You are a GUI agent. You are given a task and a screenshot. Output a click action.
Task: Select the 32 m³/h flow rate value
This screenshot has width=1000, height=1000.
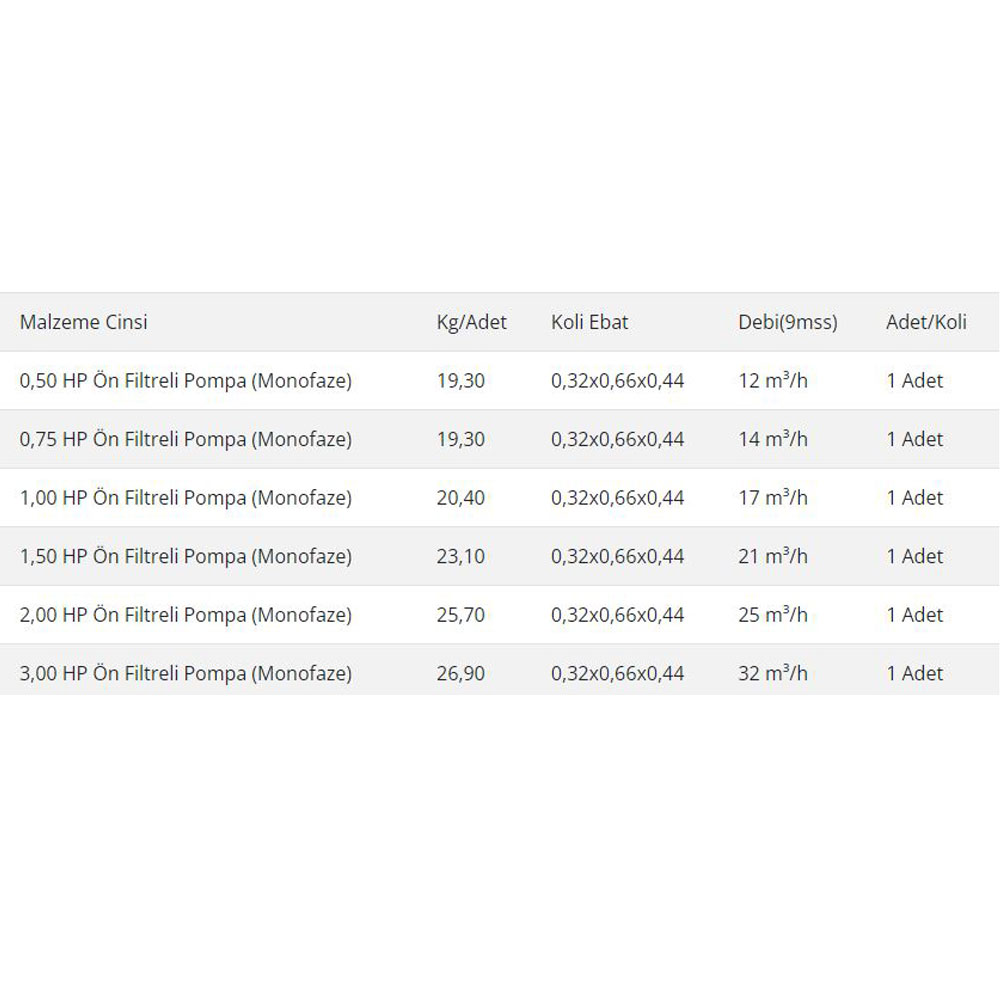[773, 674]
